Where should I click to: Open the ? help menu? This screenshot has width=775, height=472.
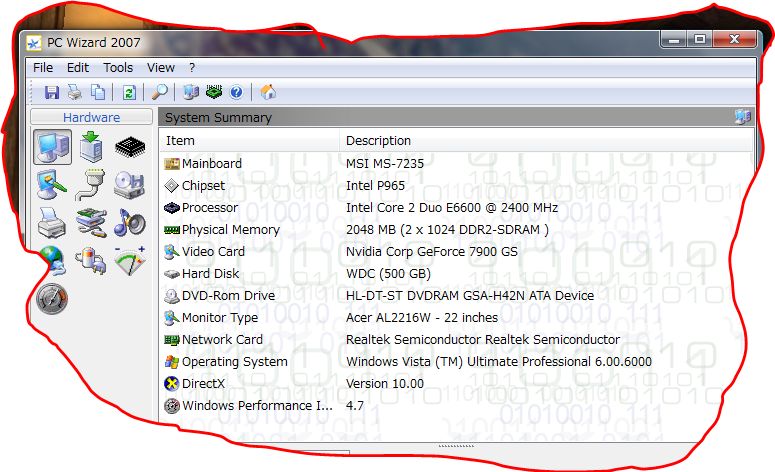coord(192,67)
